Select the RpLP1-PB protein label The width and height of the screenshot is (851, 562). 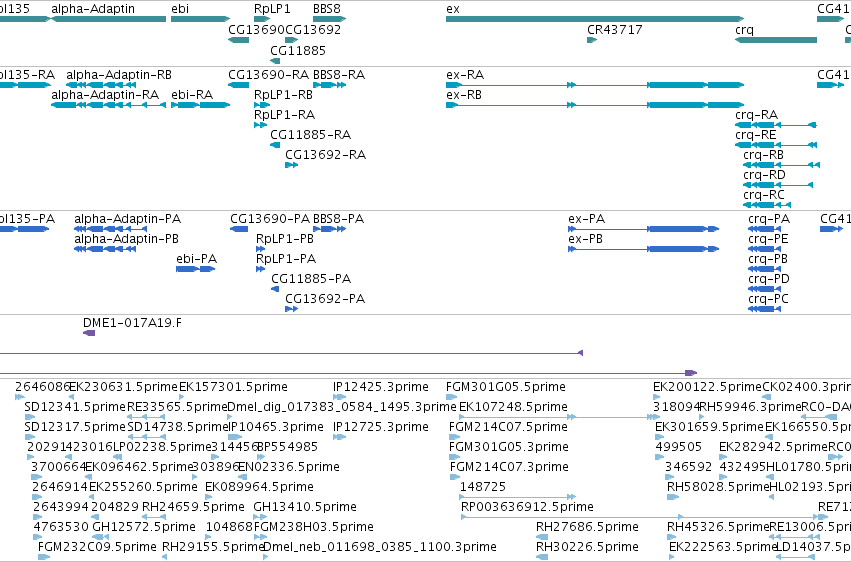[x=285, y=239]
